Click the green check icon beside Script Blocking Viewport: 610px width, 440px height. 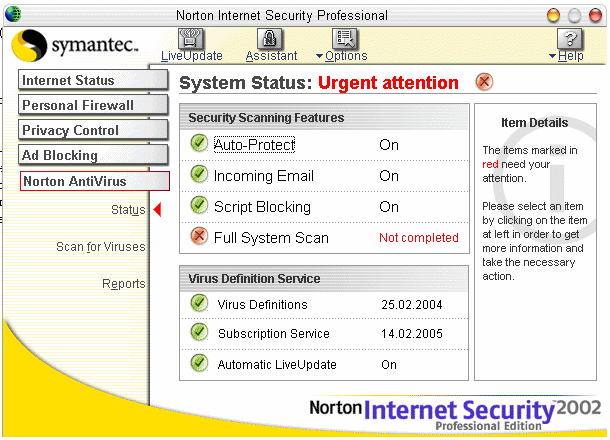(x=199, y=205)
